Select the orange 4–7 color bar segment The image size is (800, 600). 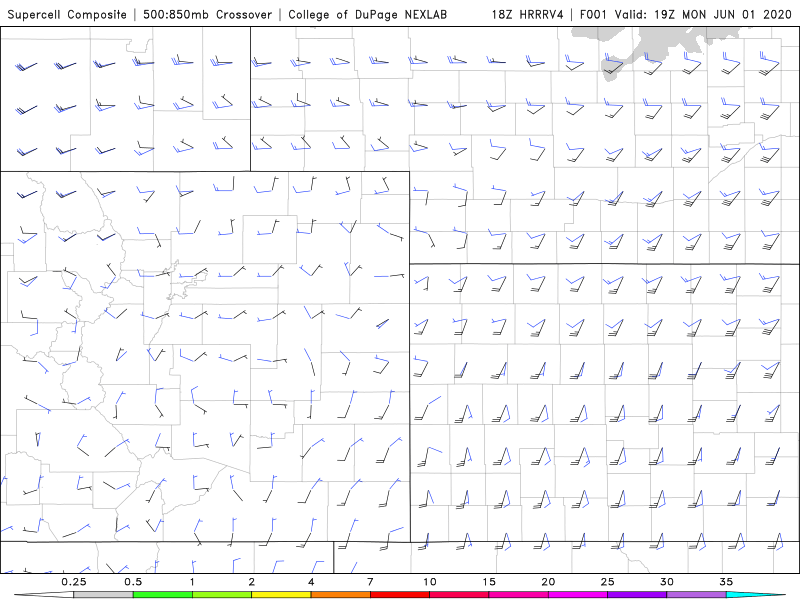[340, 595]
